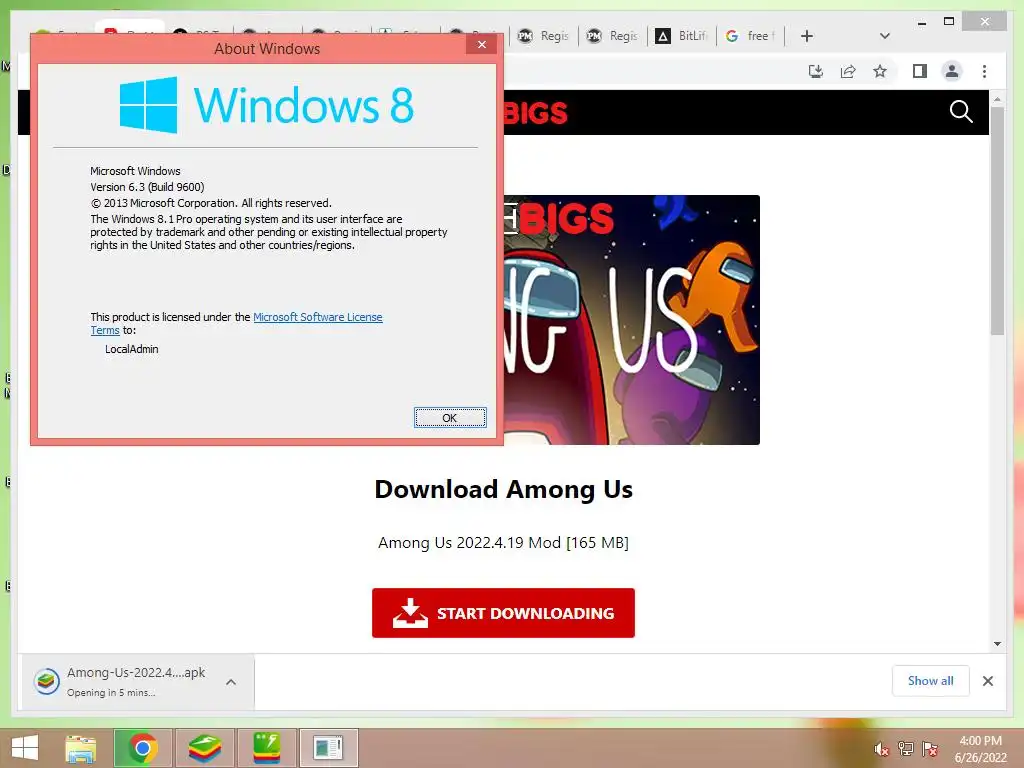Screen dimensions: 1024x768
Task: Open Windows Start button
Action: click(x=25, y=748)
